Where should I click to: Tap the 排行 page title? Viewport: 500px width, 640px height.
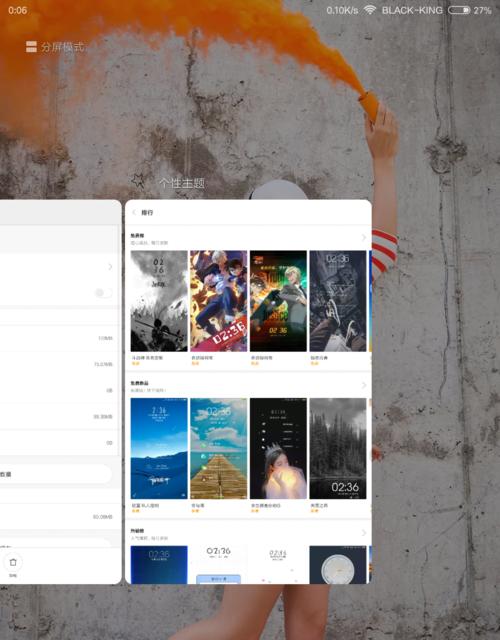pyautogui.click(x=147, y=213)
